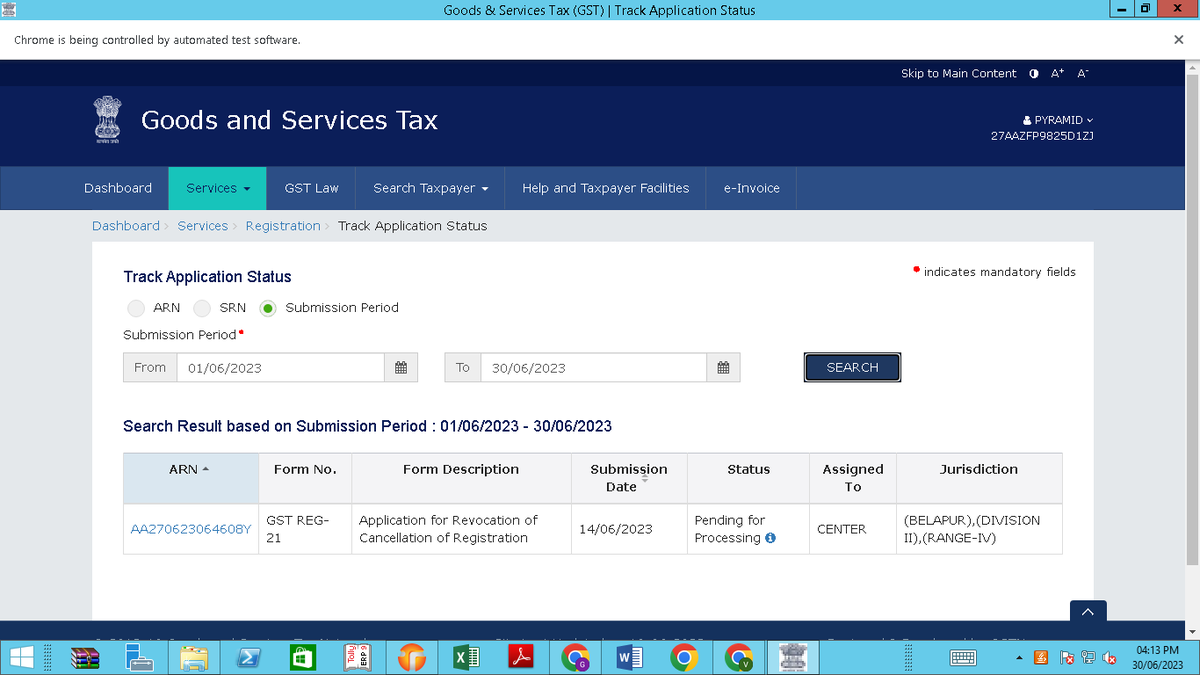Screen dimensions: 1200x675
Task: Go to Services breadcrumb link
Action: click(x=203, y=226)
